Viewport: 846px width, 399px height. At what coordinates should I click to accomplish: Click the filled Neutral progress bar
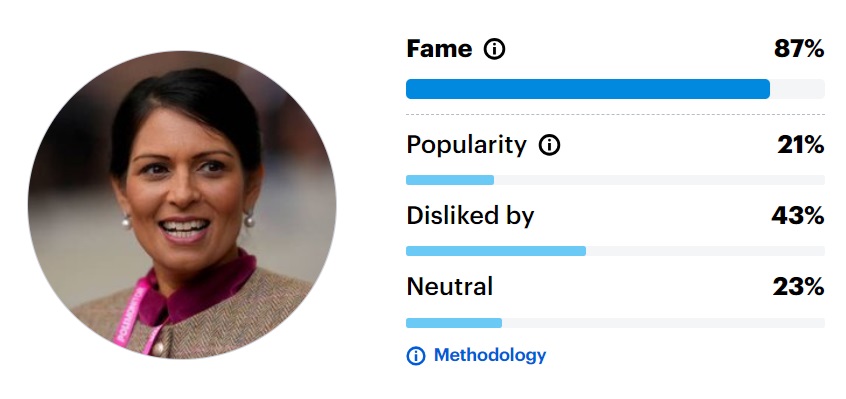pos(454,323)
